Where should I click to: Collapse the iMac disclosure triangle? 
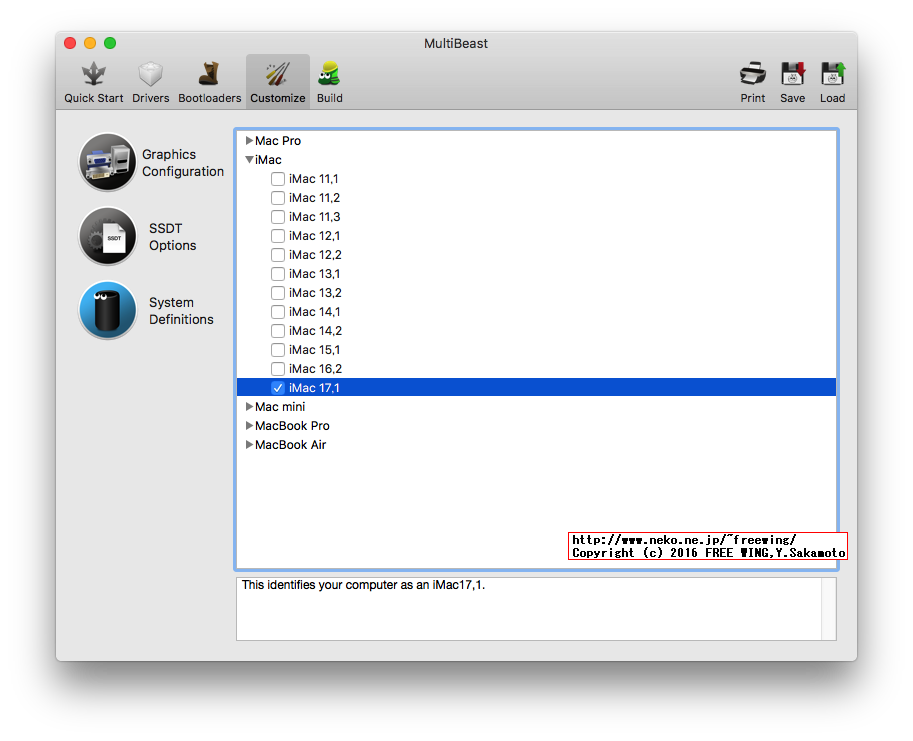point(249,159)
